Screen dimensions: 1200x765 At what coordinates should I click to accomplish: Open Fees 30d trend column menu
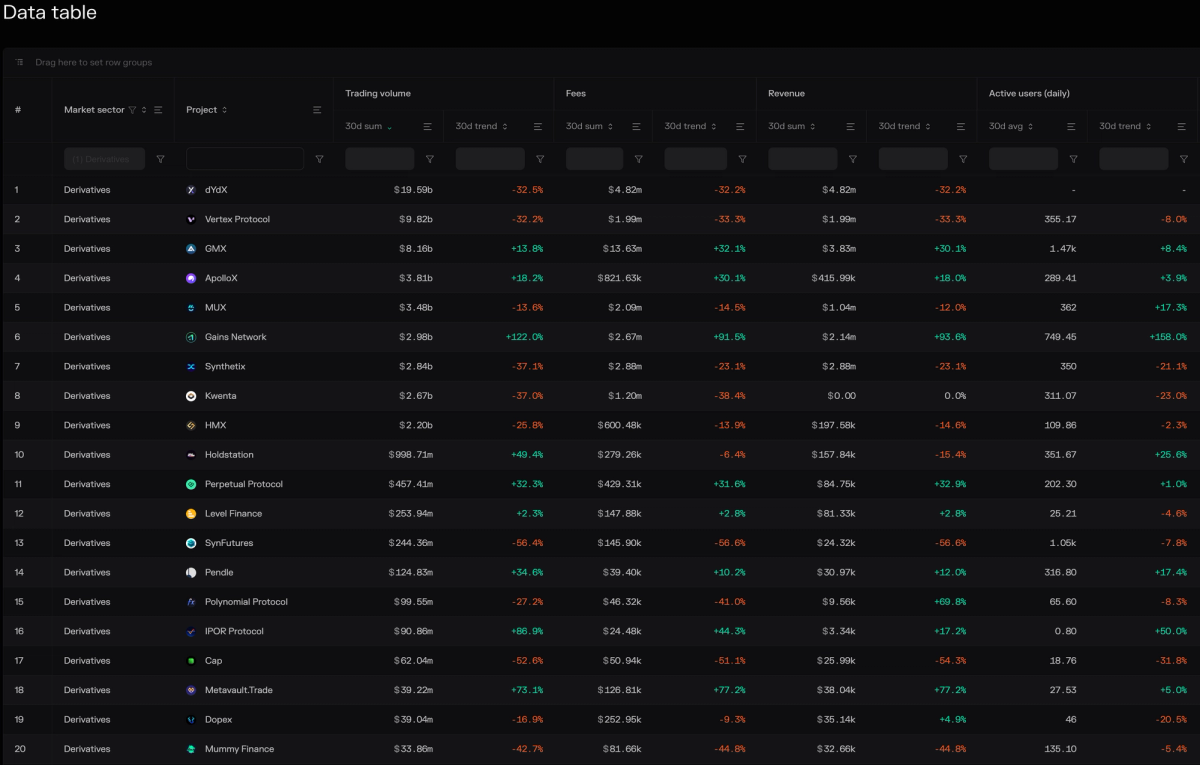[x=739, y=126]
